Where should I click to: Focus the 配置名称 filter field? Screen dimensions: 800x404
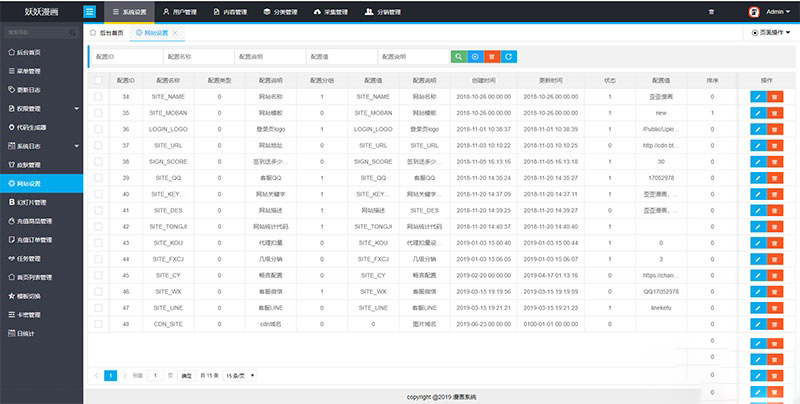pos(198,57)
